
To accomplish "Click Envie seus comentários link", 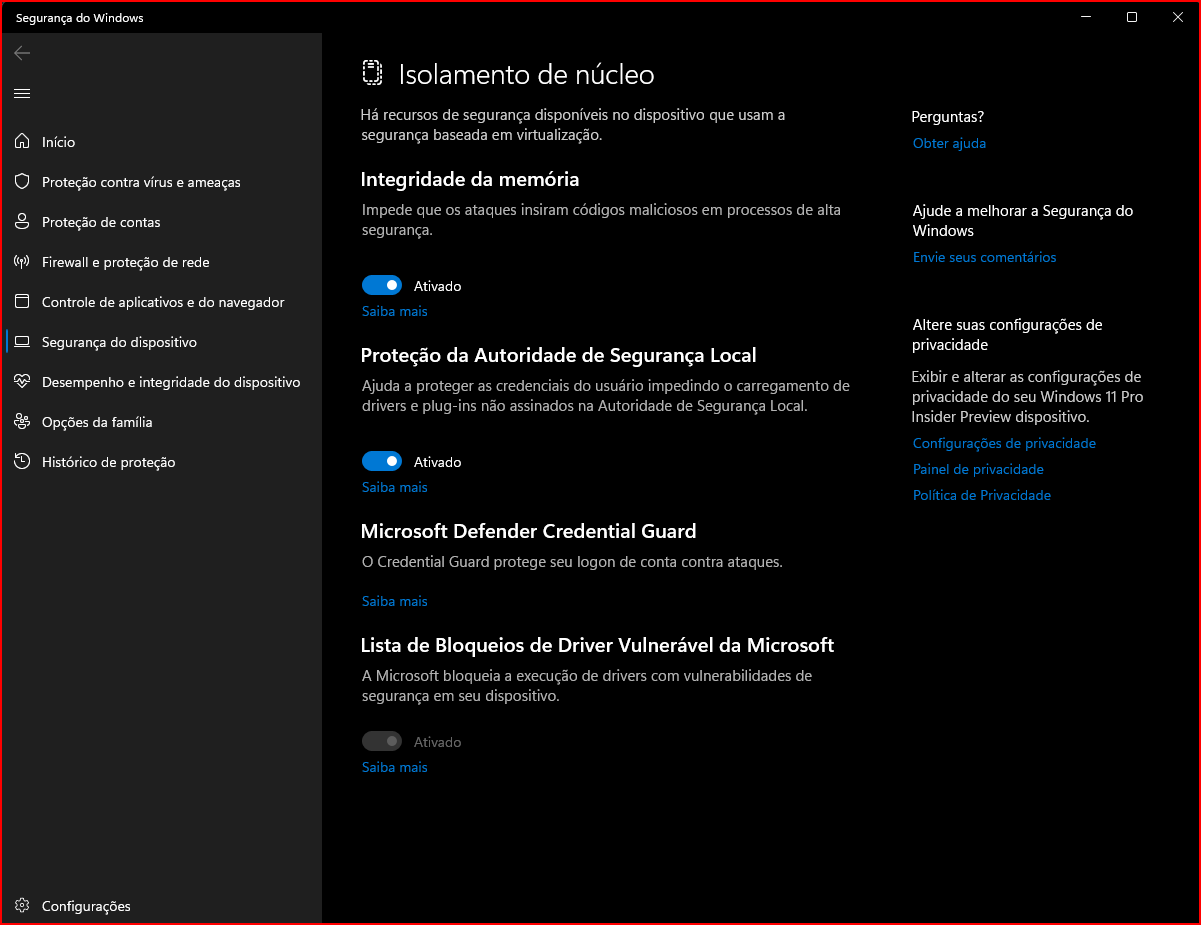I will click(984, 257).
